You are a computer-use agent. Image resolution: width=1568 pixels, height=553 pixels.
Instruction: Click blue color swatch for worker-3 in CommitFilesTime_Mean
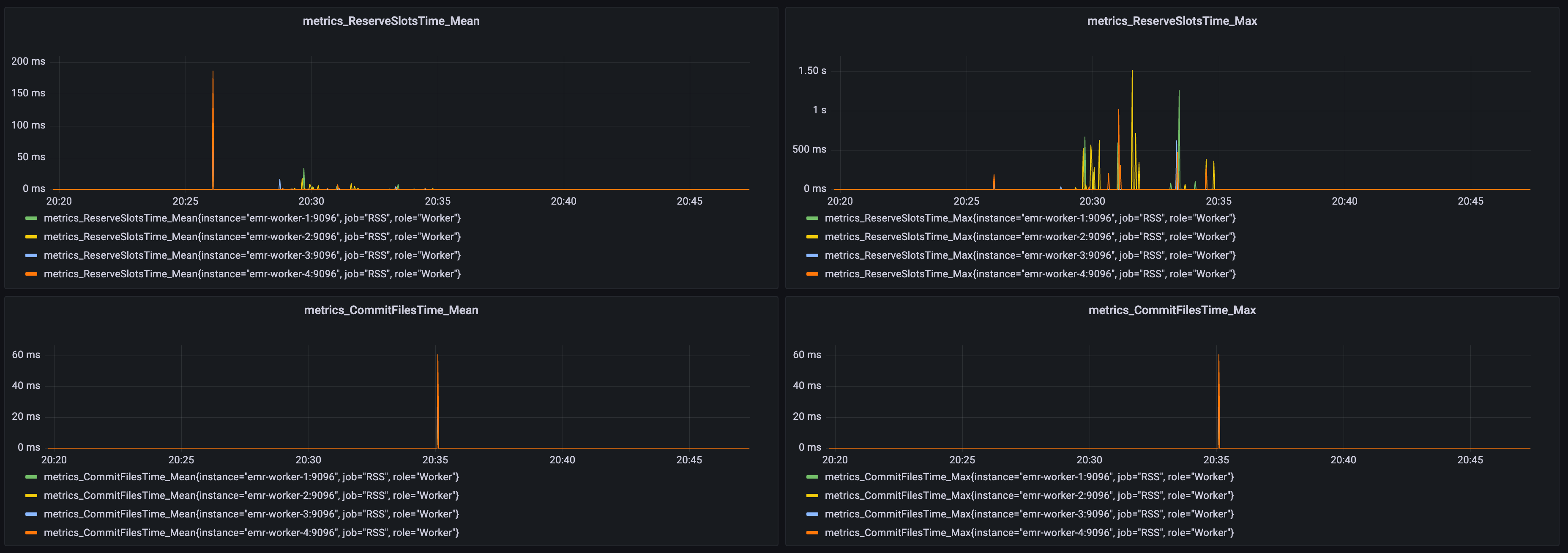click(31, 514)
